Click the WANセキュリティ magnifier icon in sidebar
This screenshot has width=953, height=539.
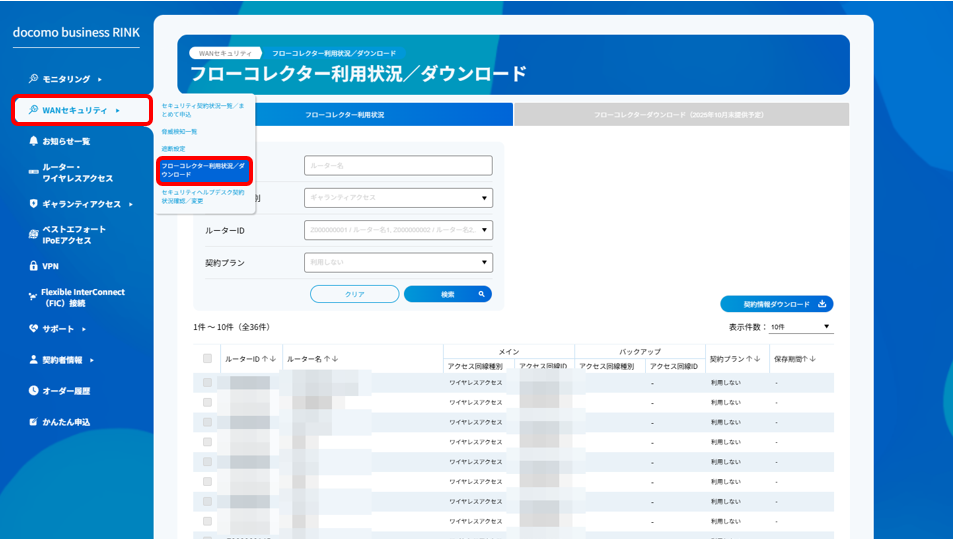click(x=33, y=110)
